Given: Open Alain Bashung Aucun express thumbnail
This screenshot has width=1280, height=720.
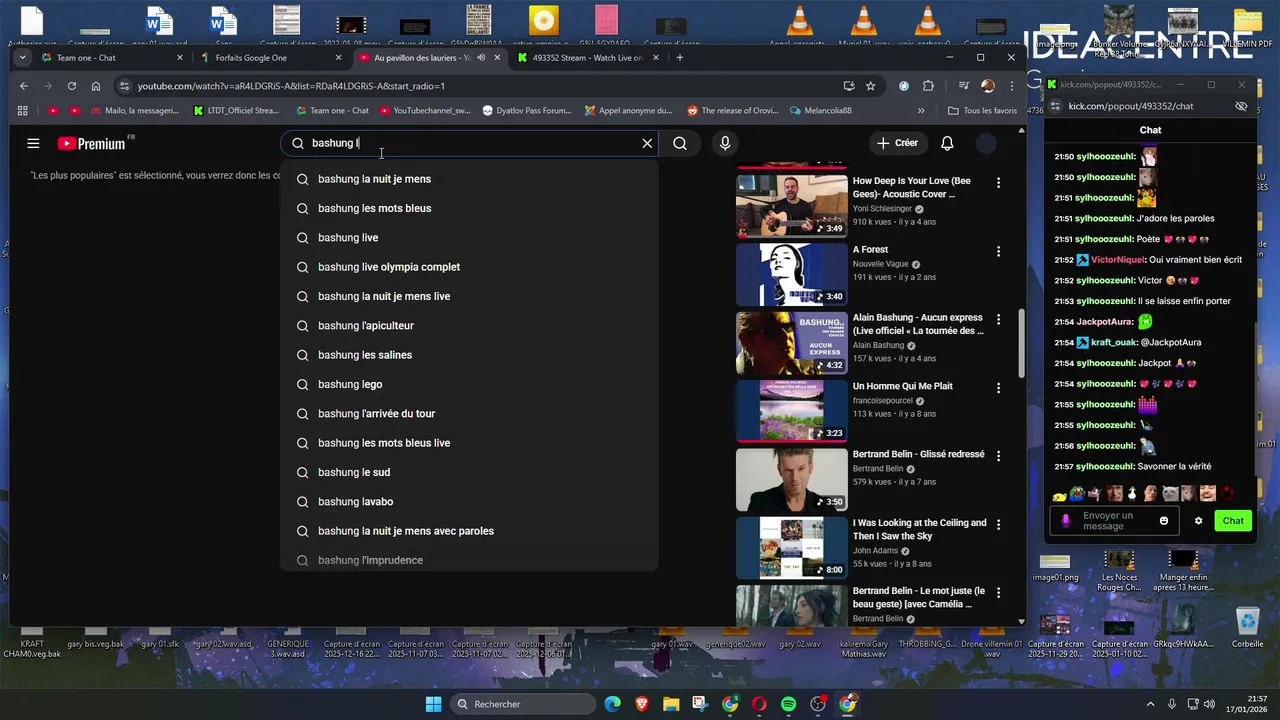Looking at the screenshot, I should click(x=792, y=343).
